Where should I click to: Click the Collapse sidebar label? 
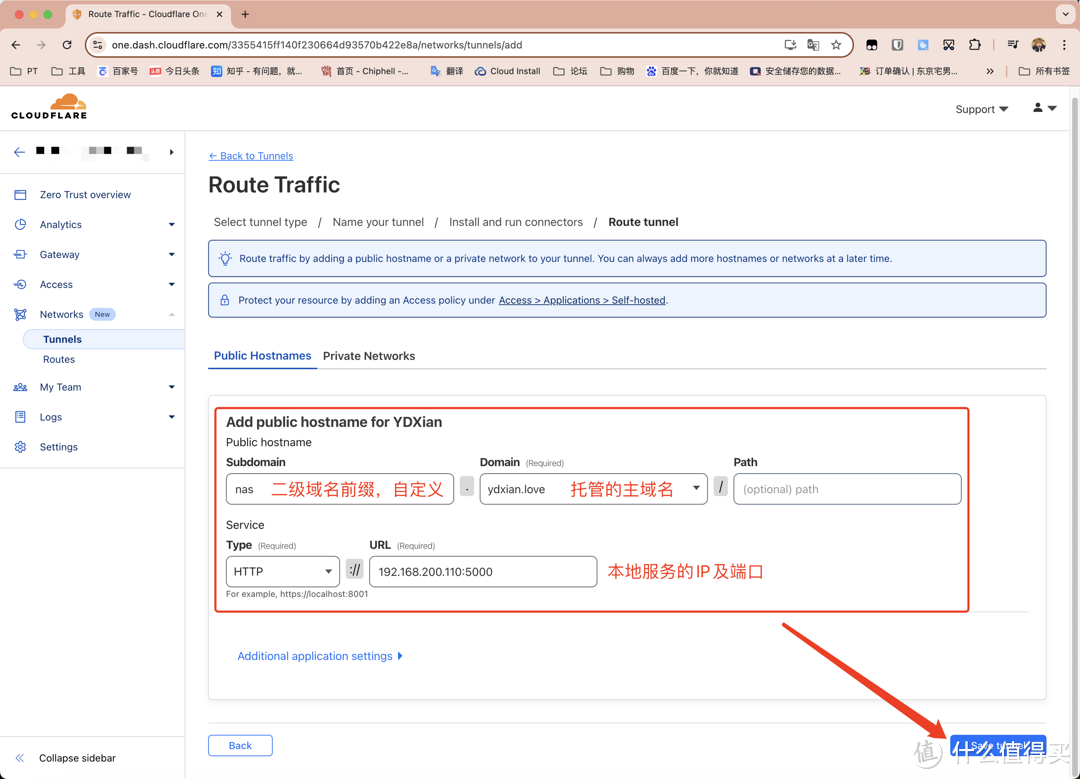tap(77, 758)
